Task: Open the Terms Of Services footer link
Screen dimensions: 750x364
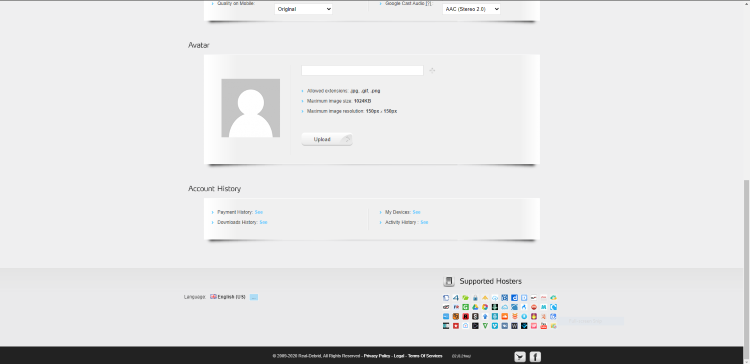Action: pos(425,356)
